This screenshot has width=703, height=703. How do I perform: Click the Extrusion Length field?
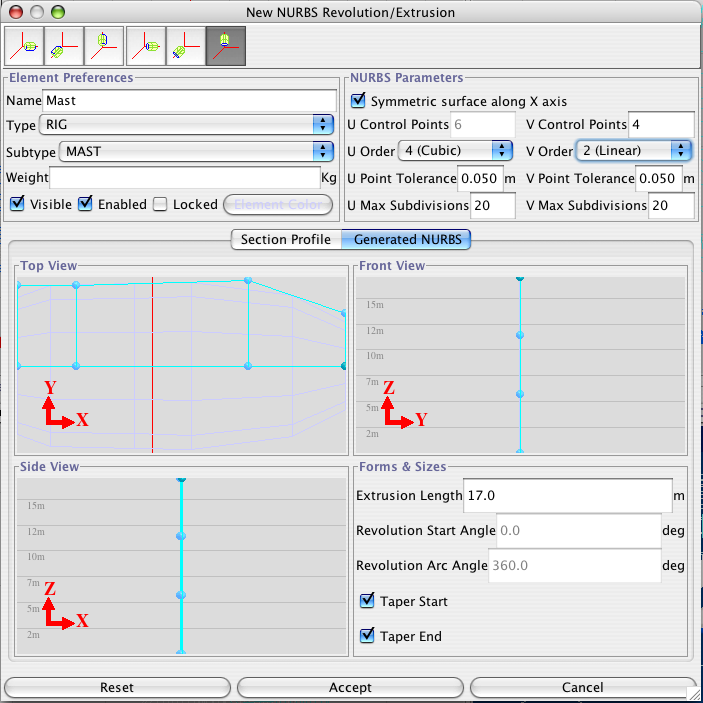(567, 495)
